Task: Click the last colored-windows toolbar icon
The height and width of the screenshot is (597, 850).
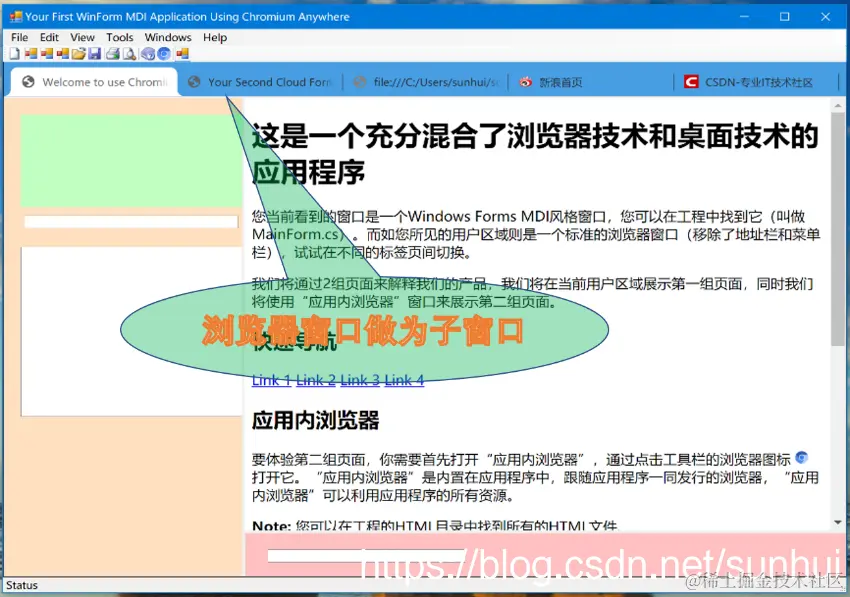Action: (182, 54)
